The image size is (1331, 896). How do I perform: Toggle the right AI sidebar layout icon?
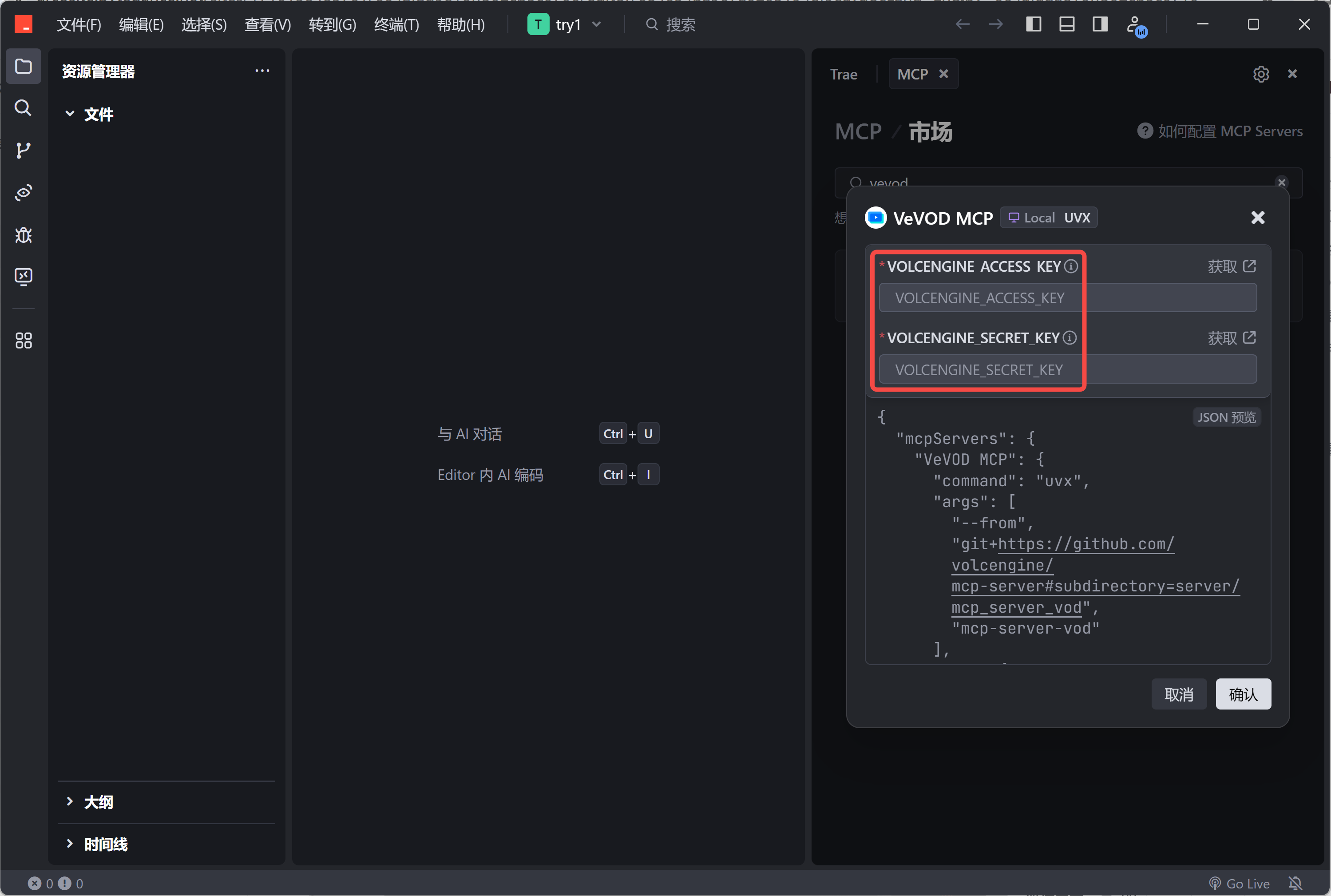(1100, 24)
